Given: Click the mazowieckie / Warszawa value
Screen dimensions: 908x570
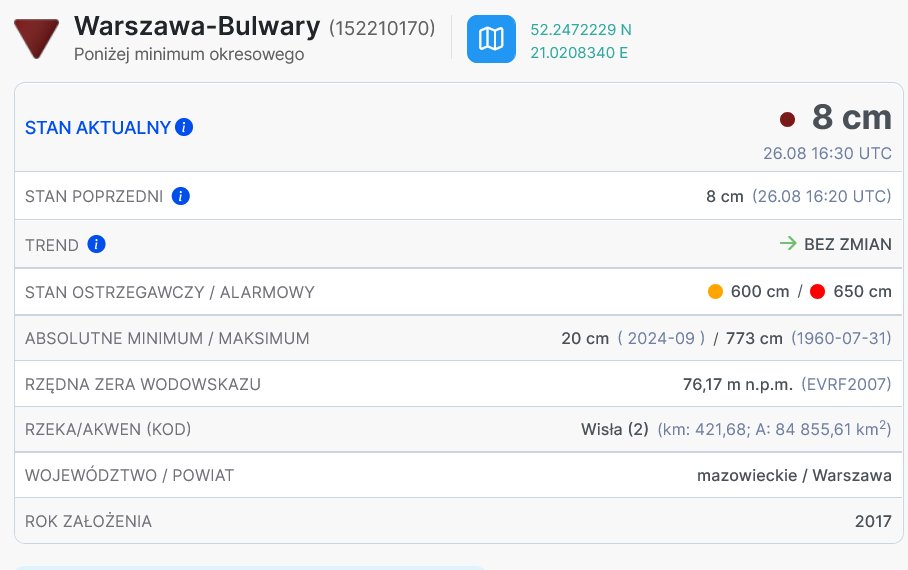Looking at the screenshot, I should click(x=794, y=475).
